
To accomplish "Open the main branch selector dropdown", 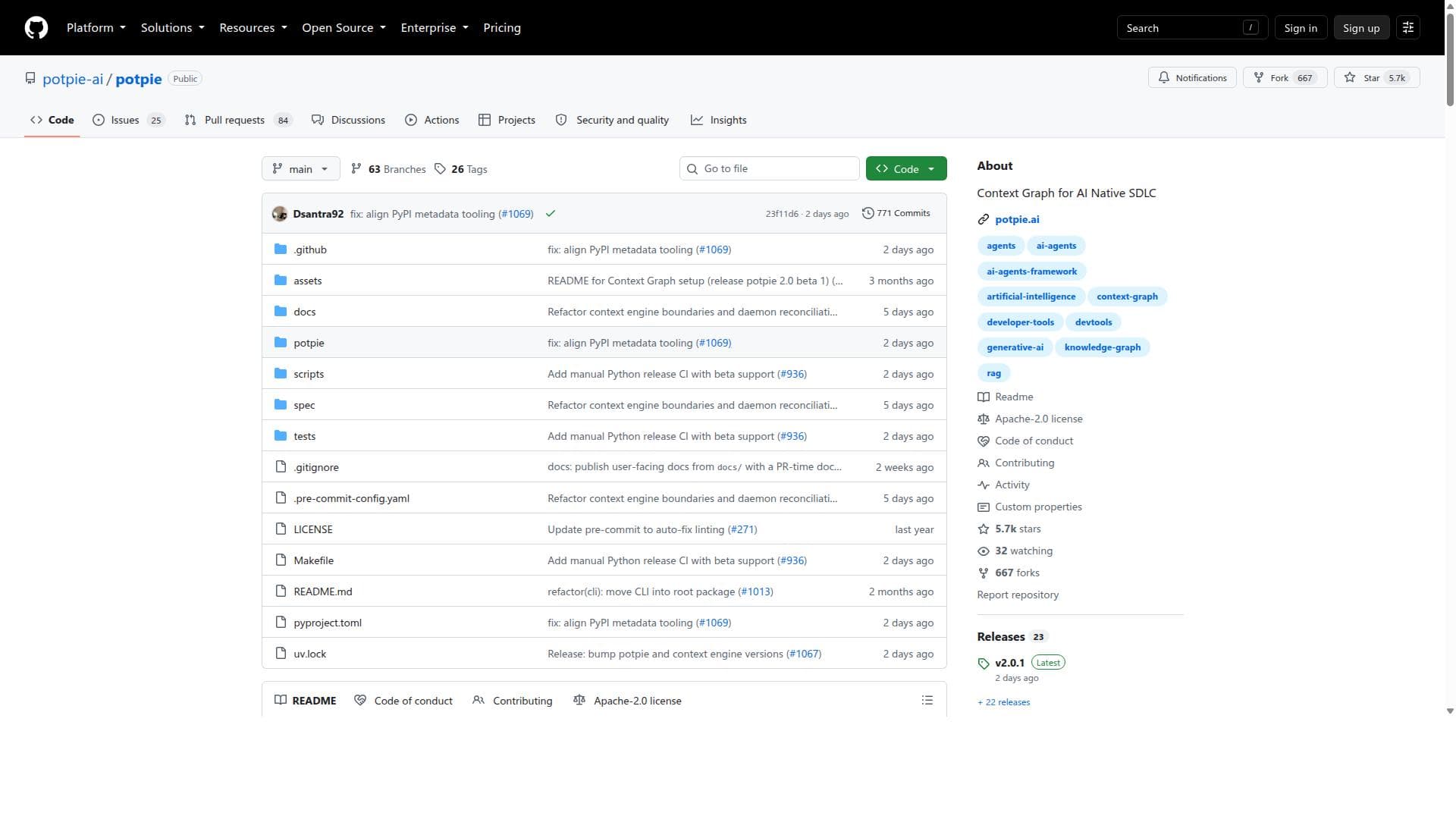I will coord(301,169).
